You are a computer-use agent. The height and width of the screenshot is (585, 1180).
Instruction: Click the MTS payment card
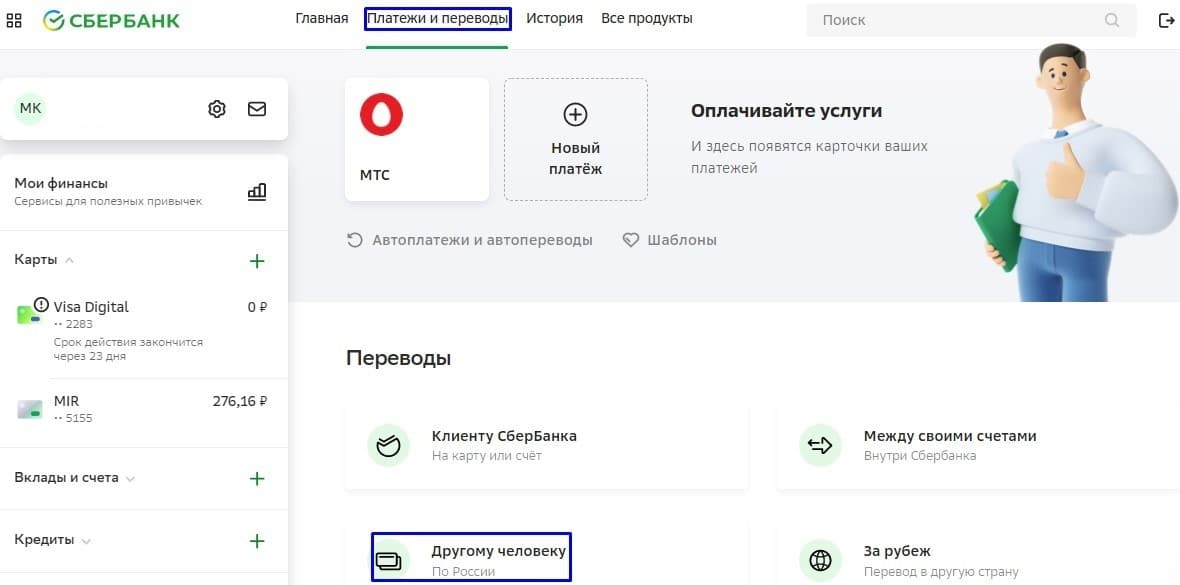416,139
